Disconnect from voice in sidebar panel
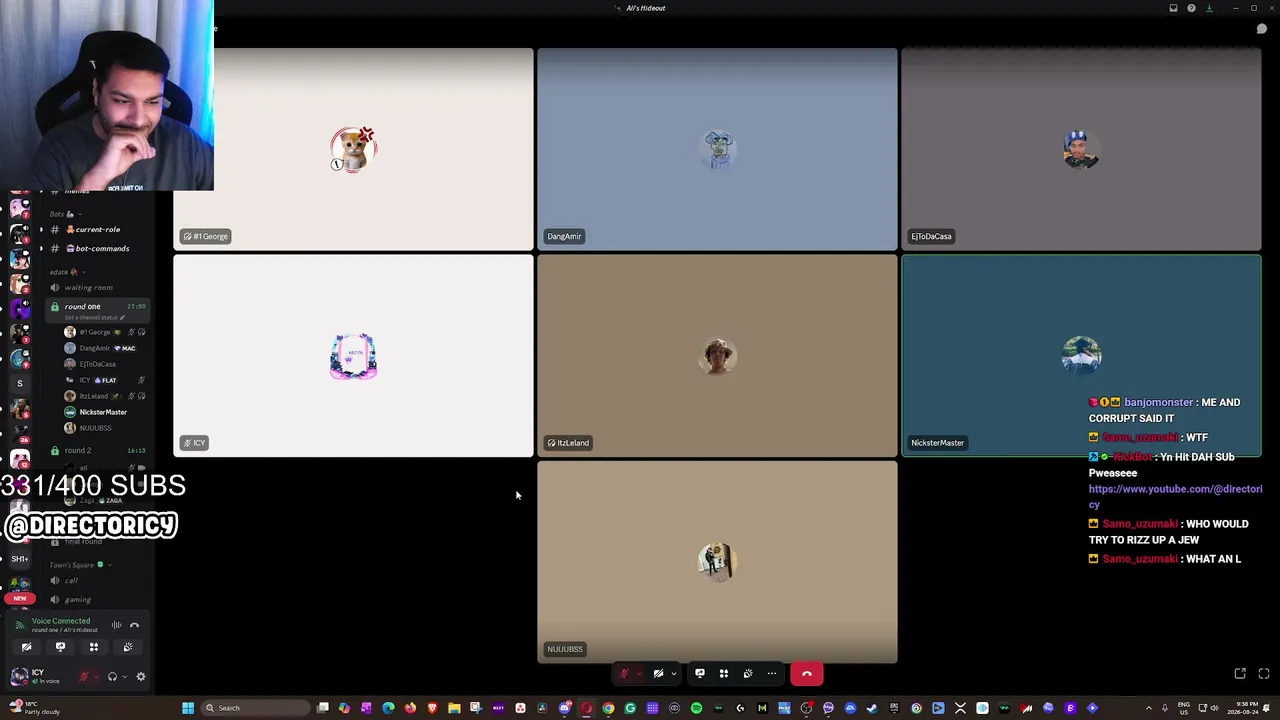This screenshot has width=1280, height=720. pyautogui.click(x=135, y=626)
